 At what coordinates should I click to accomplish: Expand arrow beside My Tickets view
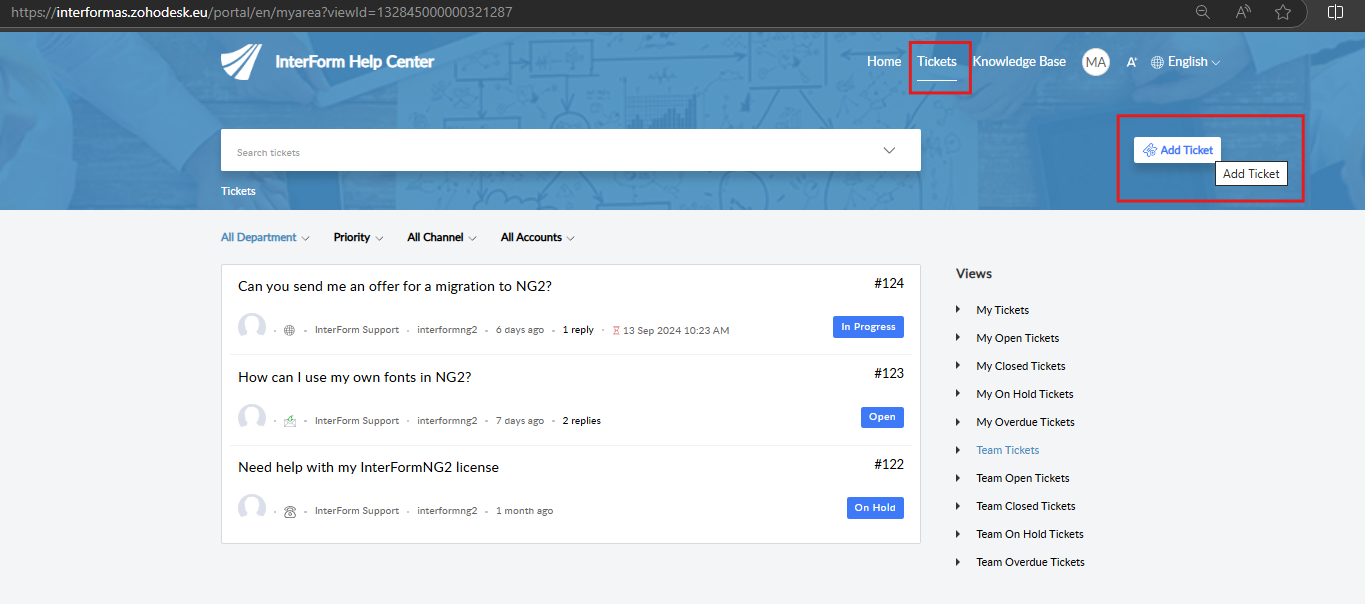coord(958,310)
